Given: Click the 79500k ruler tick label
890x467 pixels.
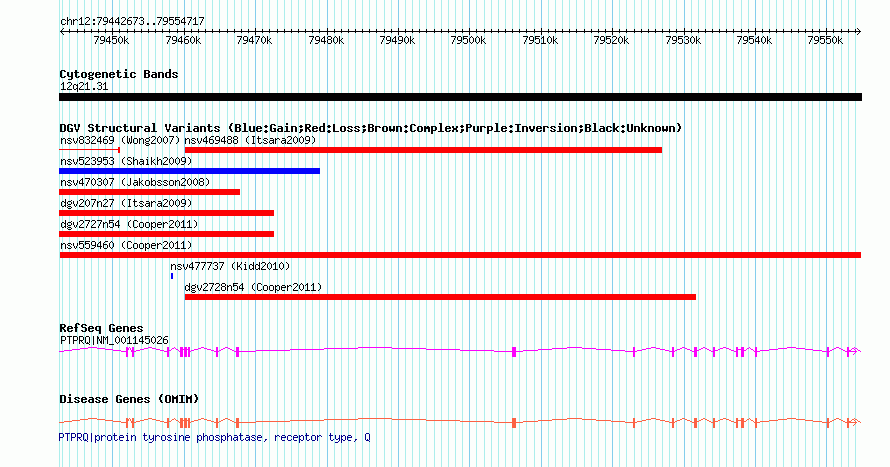Looking at the screenshot, I should point(468,40).
